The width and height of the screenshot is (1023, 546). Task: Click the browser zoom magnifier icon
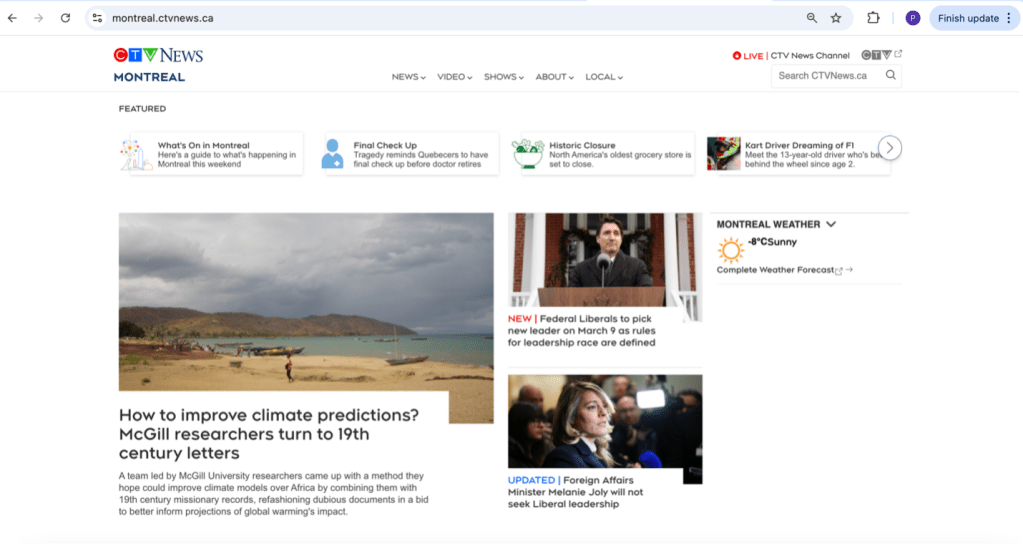pyautogui.click(x=811, y=18)
